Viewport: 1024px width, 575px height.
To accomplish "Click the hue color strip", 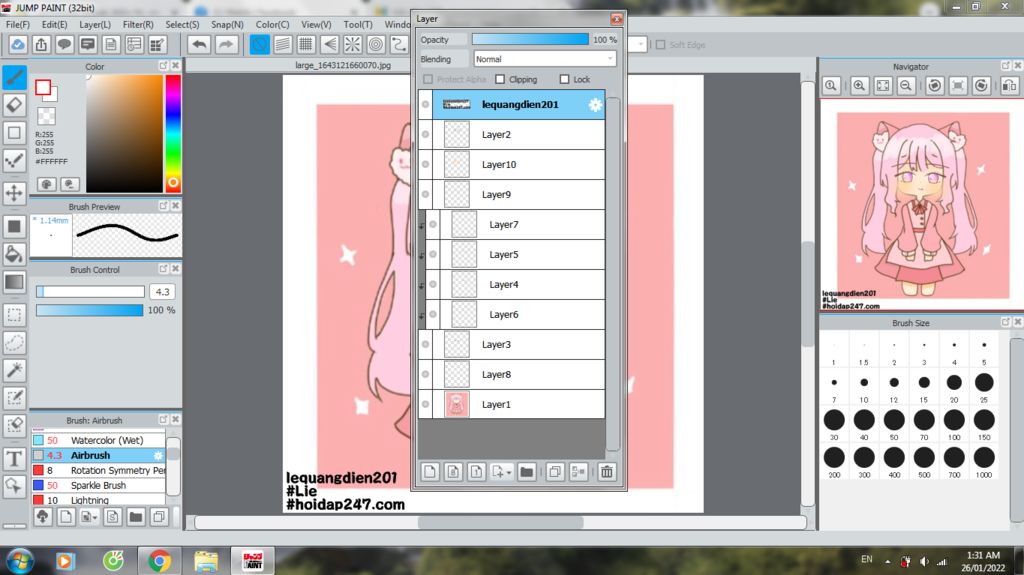I will click(x=173, y=133).
